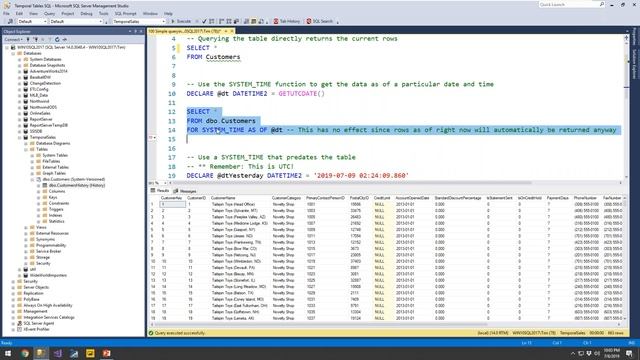640x360 pixels.
Task: Open the Debug menu
Action: (86, 13)
